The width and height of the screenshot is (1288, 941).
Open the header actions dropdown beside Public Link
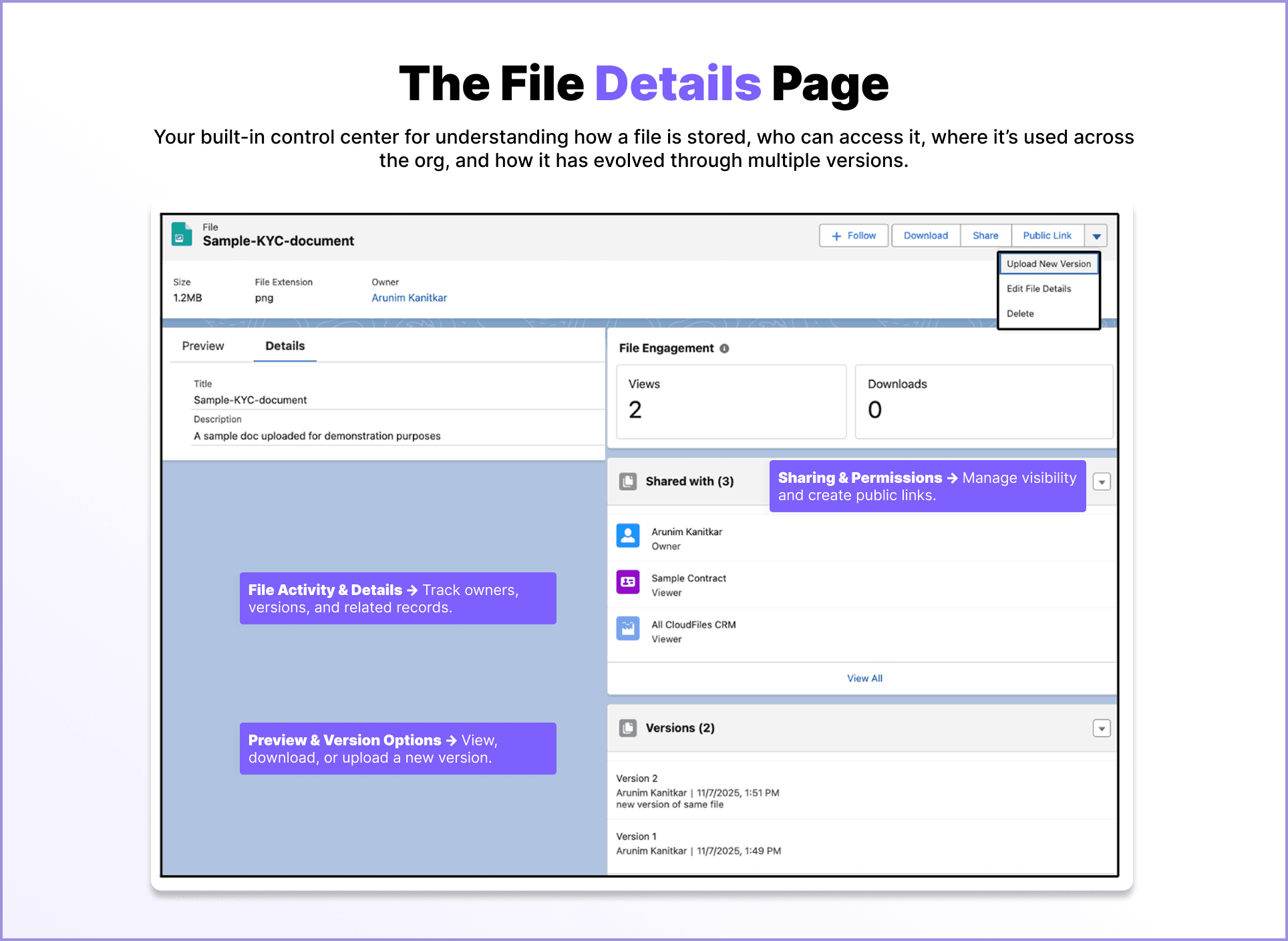(1096, 235)
